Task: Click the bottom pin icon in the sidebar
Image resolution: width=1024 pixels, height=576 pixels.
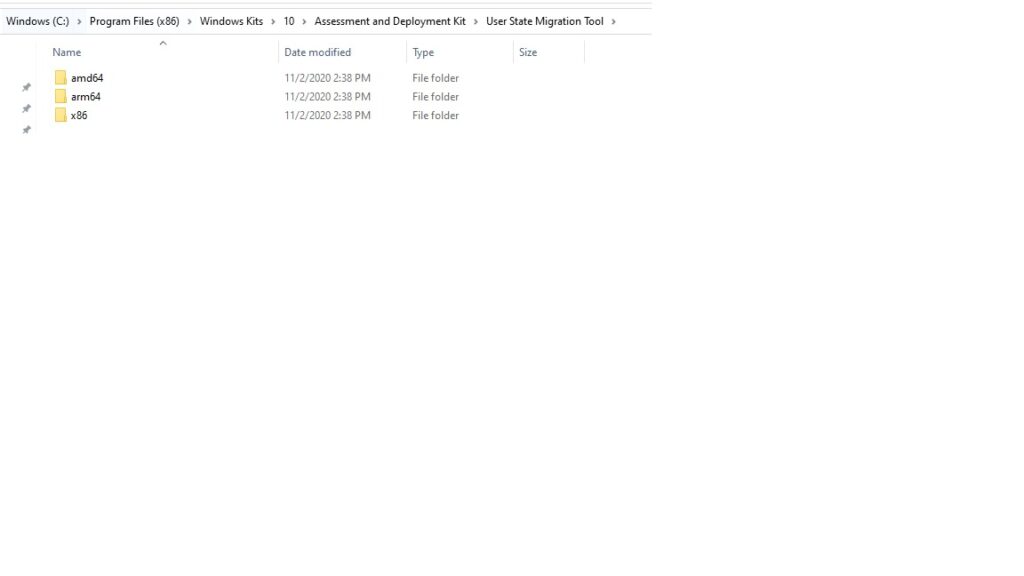Action: coord(26,129)
